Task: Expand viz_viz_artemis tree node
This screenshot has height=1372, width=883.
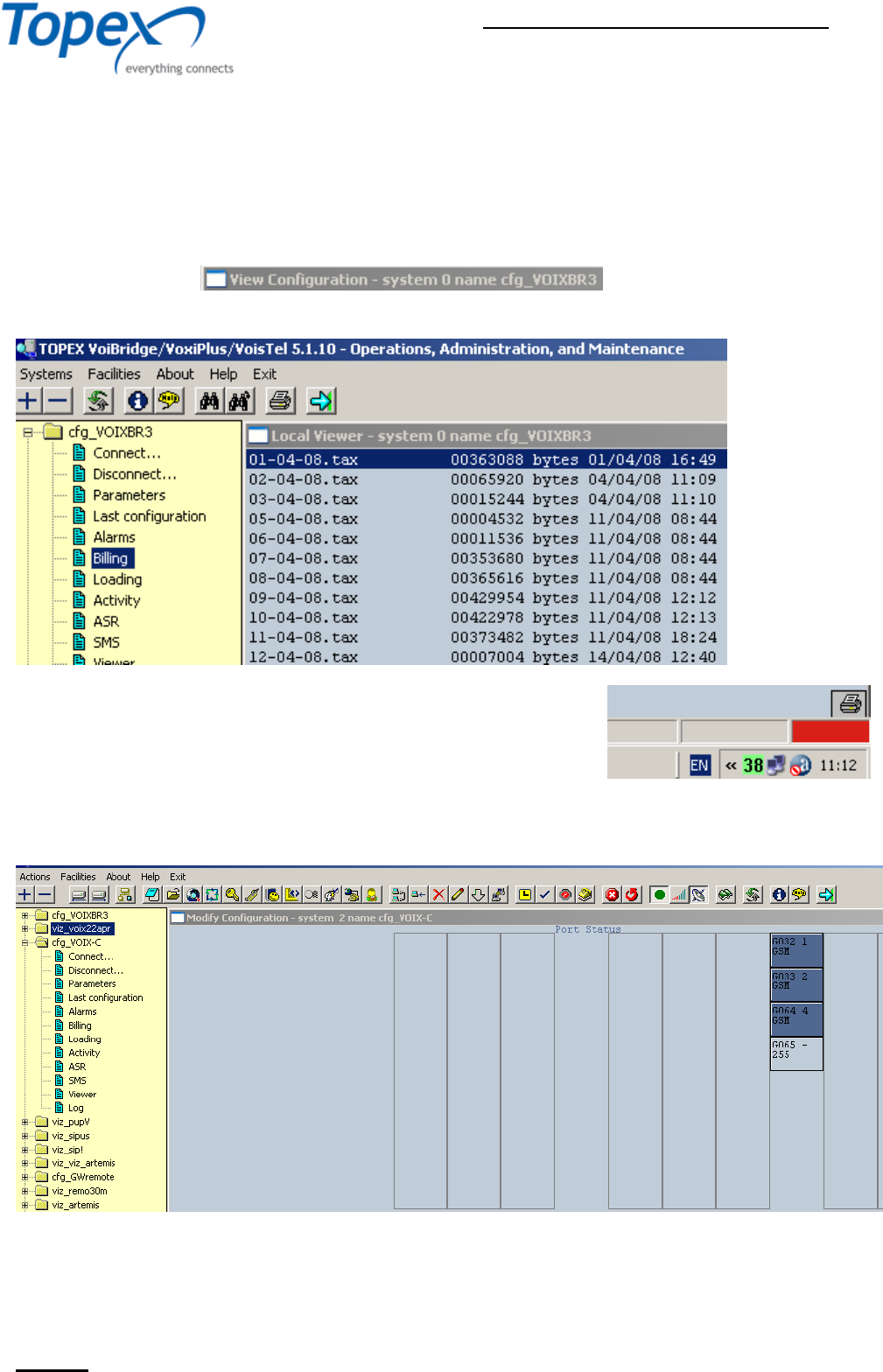Action: click(x=25, y=1163)
